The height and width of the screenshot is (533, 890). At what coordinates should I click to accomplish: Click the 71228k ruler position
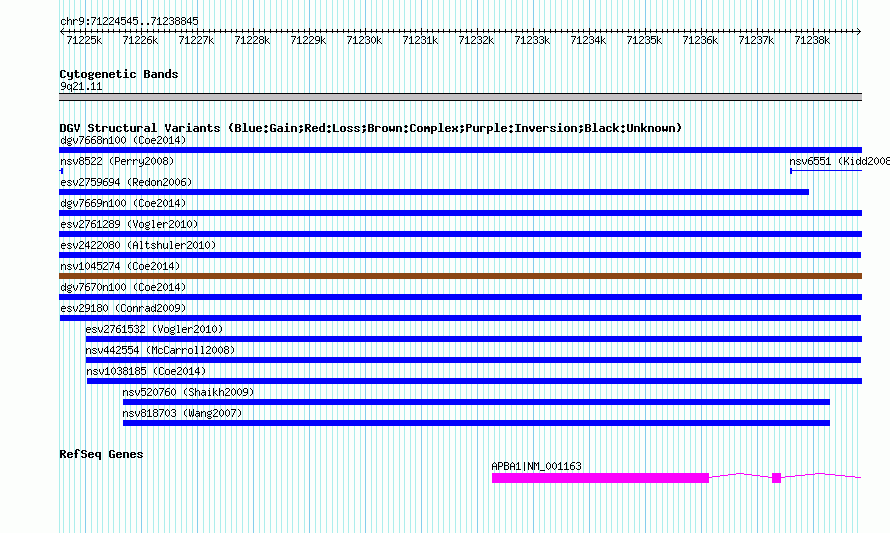tap(252, 40)
